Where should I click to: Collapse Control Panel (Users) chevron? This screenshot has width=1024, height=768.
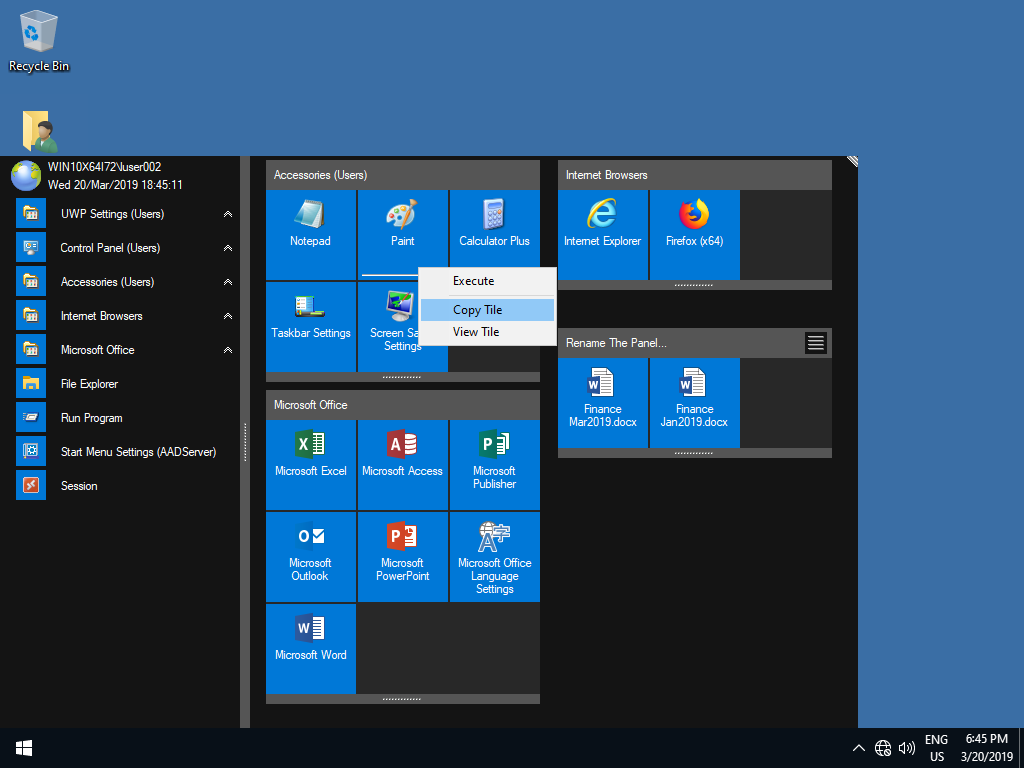[x=228, y=248]
